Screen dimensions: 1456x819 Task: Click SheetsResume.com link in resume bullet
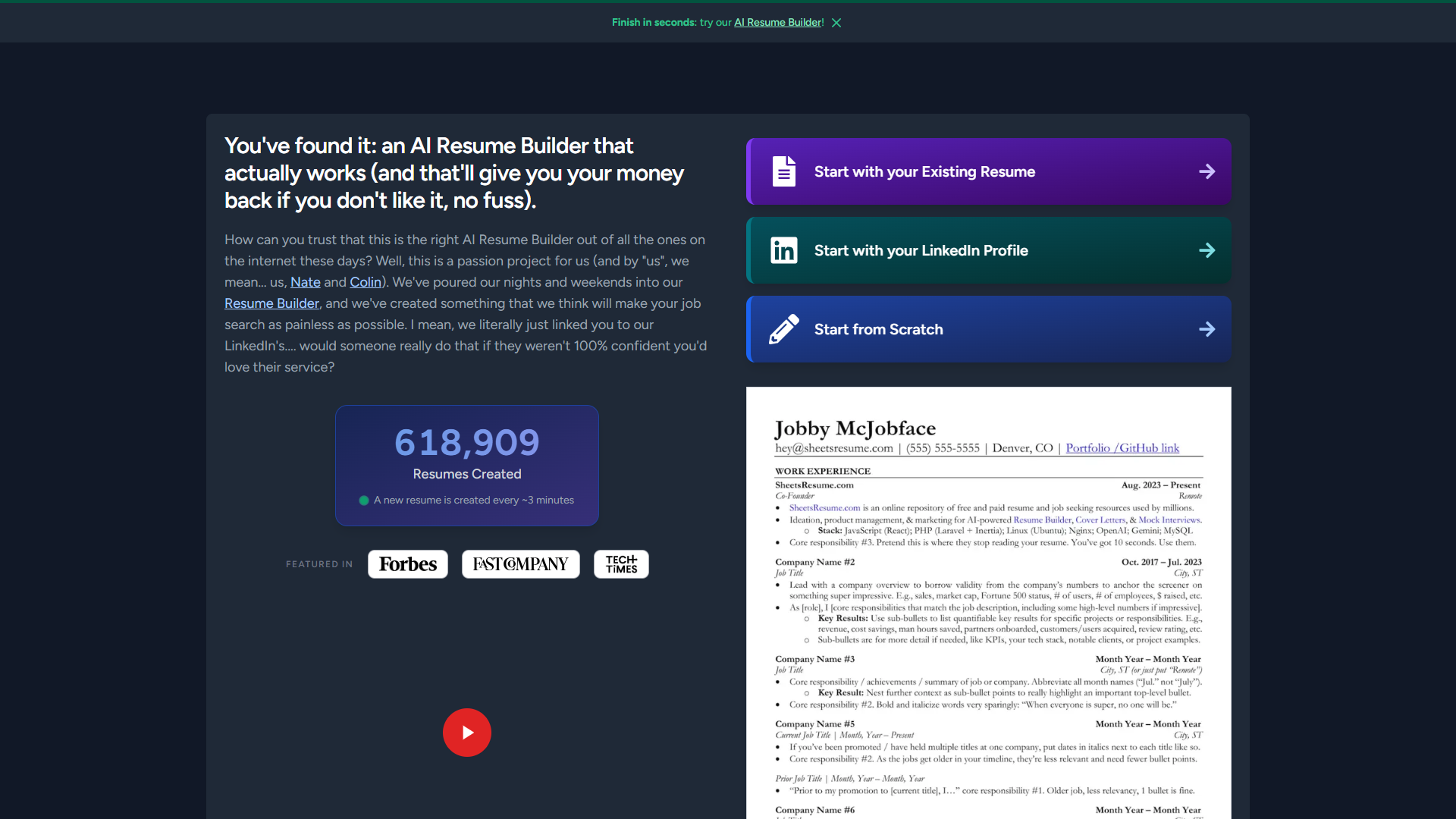(824, 508)
